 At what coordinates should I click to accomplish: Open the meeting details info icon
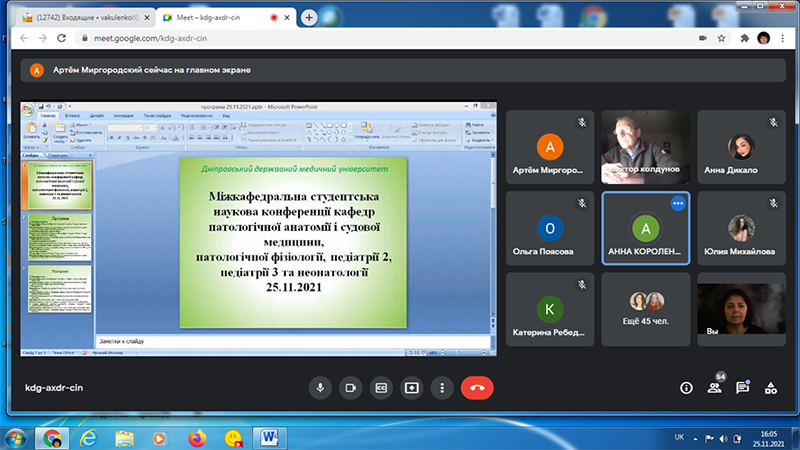click(686, 387)
